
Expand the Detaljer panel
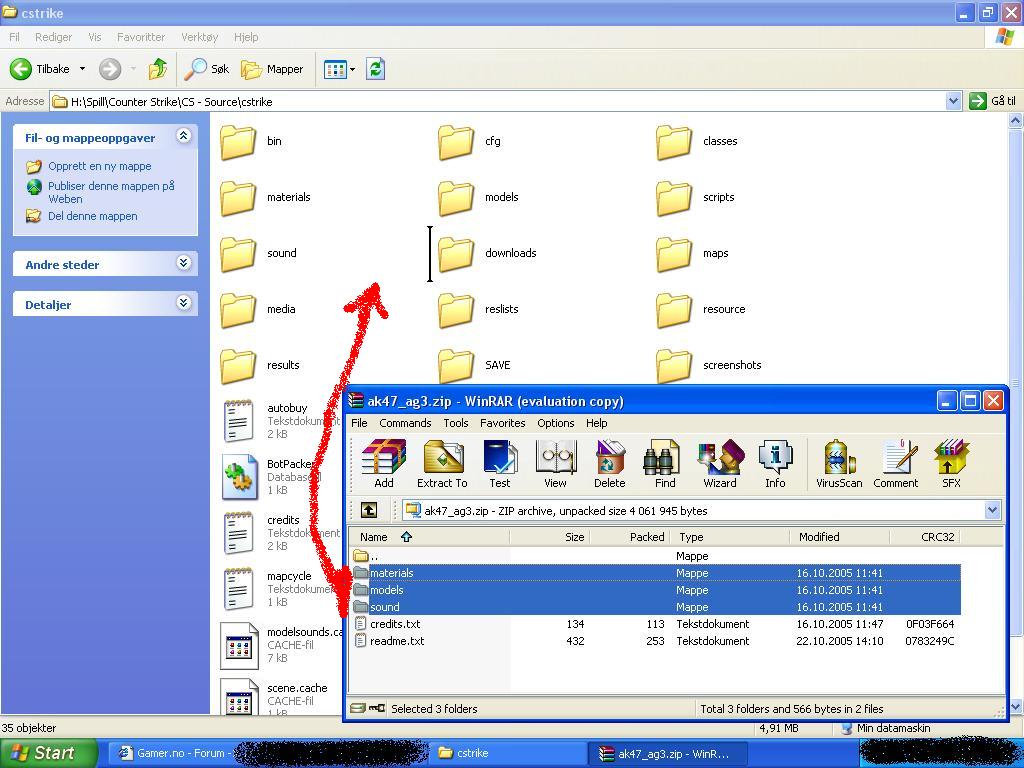(184, 302)
